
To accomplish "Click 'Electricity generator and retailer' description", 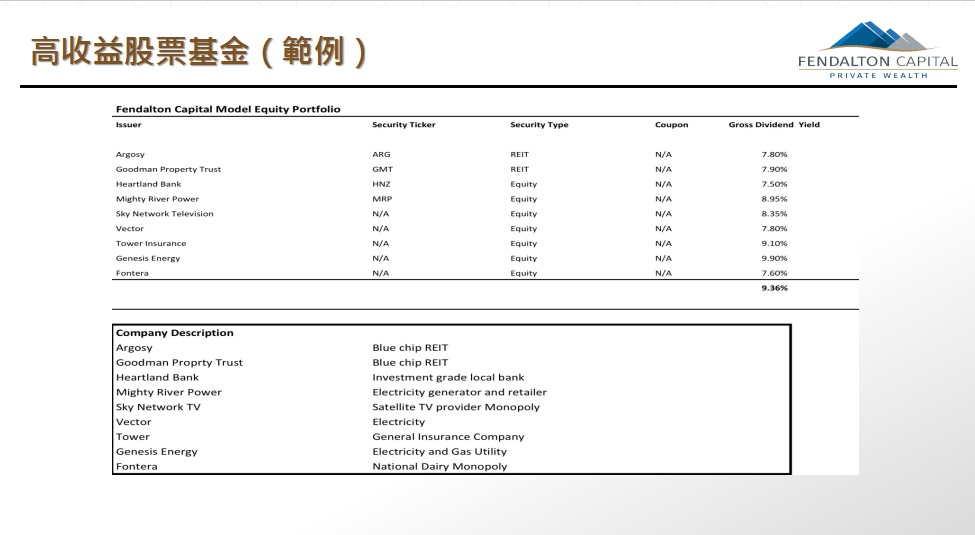I will 460,393.
